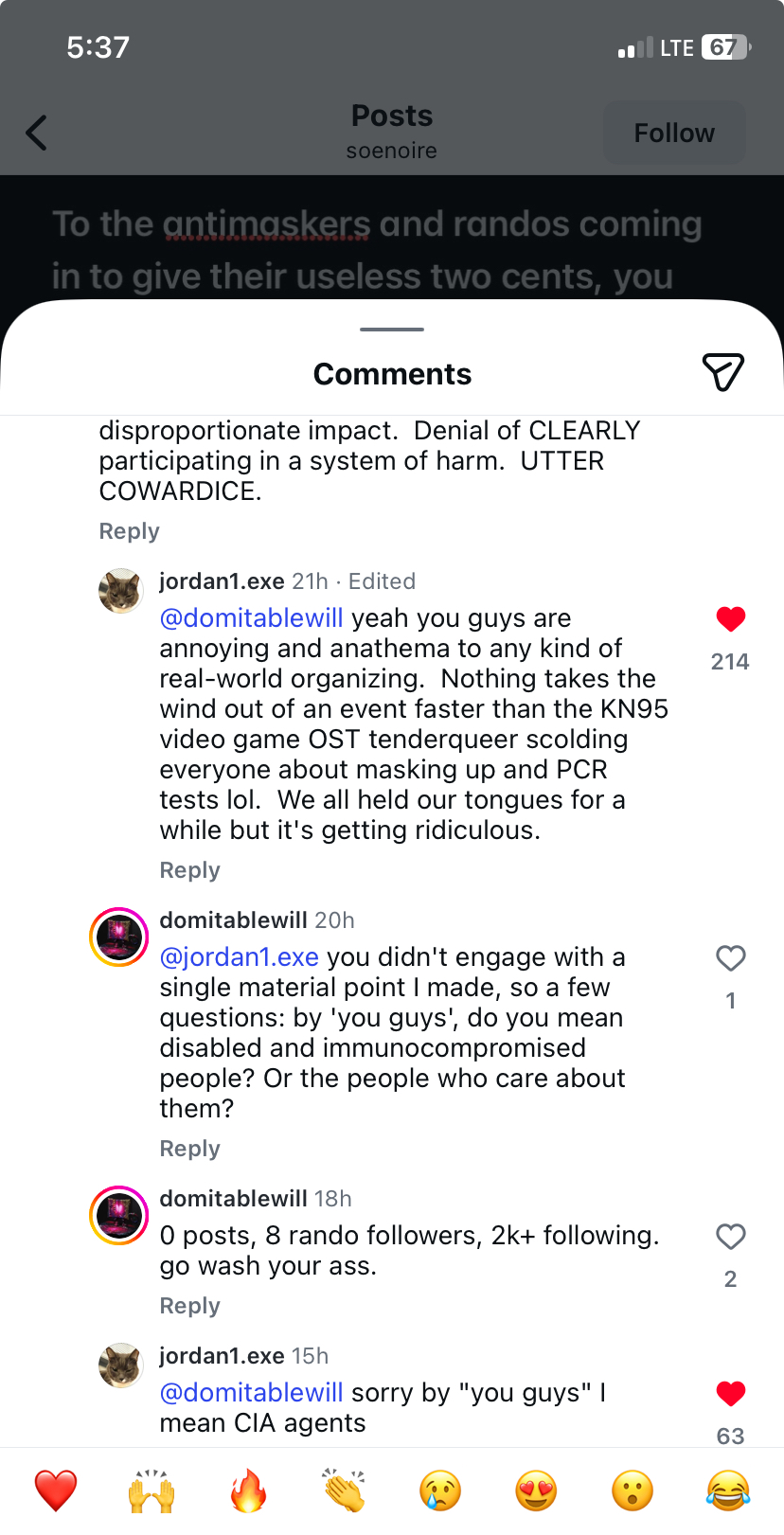Send the heart-eyes emoji reaction
This screenshot has height=1535, width=784.
(536, 1490)
